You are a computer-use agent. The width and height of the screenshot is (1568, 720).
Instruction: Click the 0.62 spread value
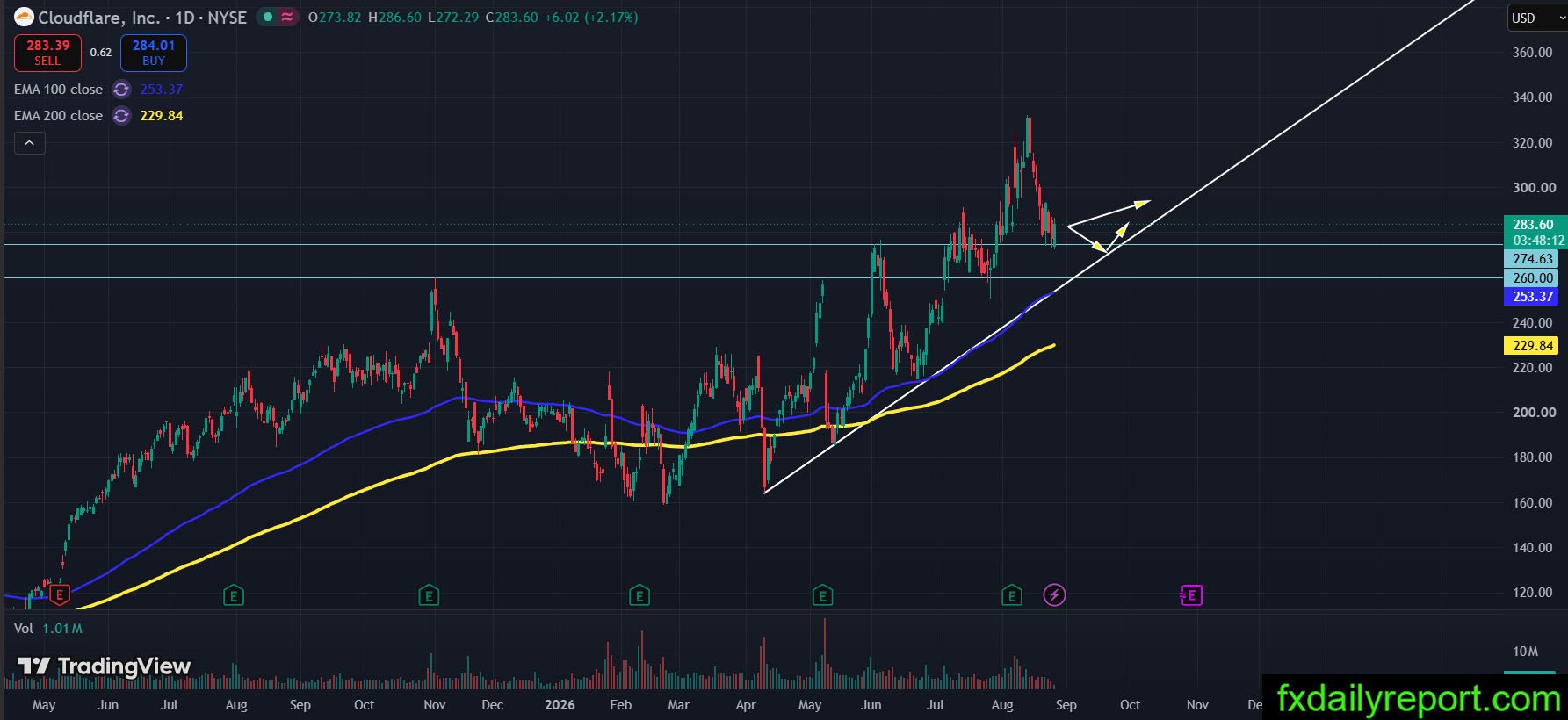101,53
